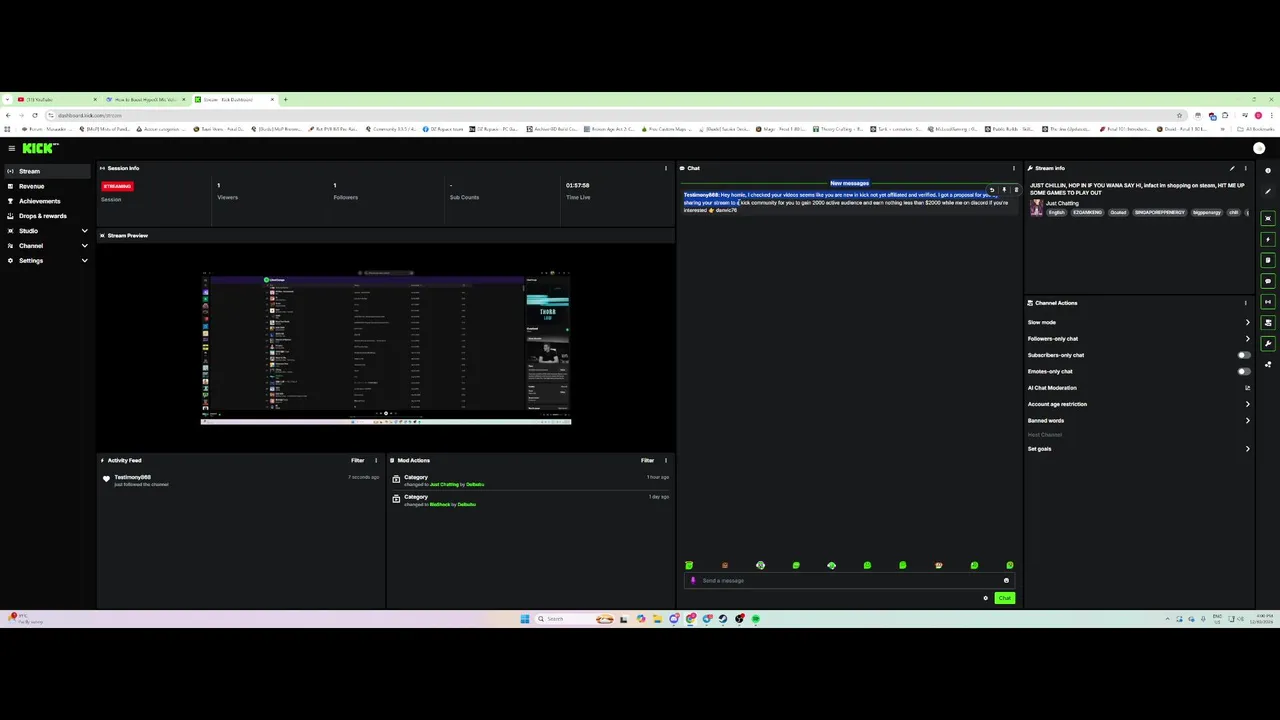The height and width of the screenshot is (720, 1280).
Task: Open the Achievements page
Action: click(x=47, y=201)
